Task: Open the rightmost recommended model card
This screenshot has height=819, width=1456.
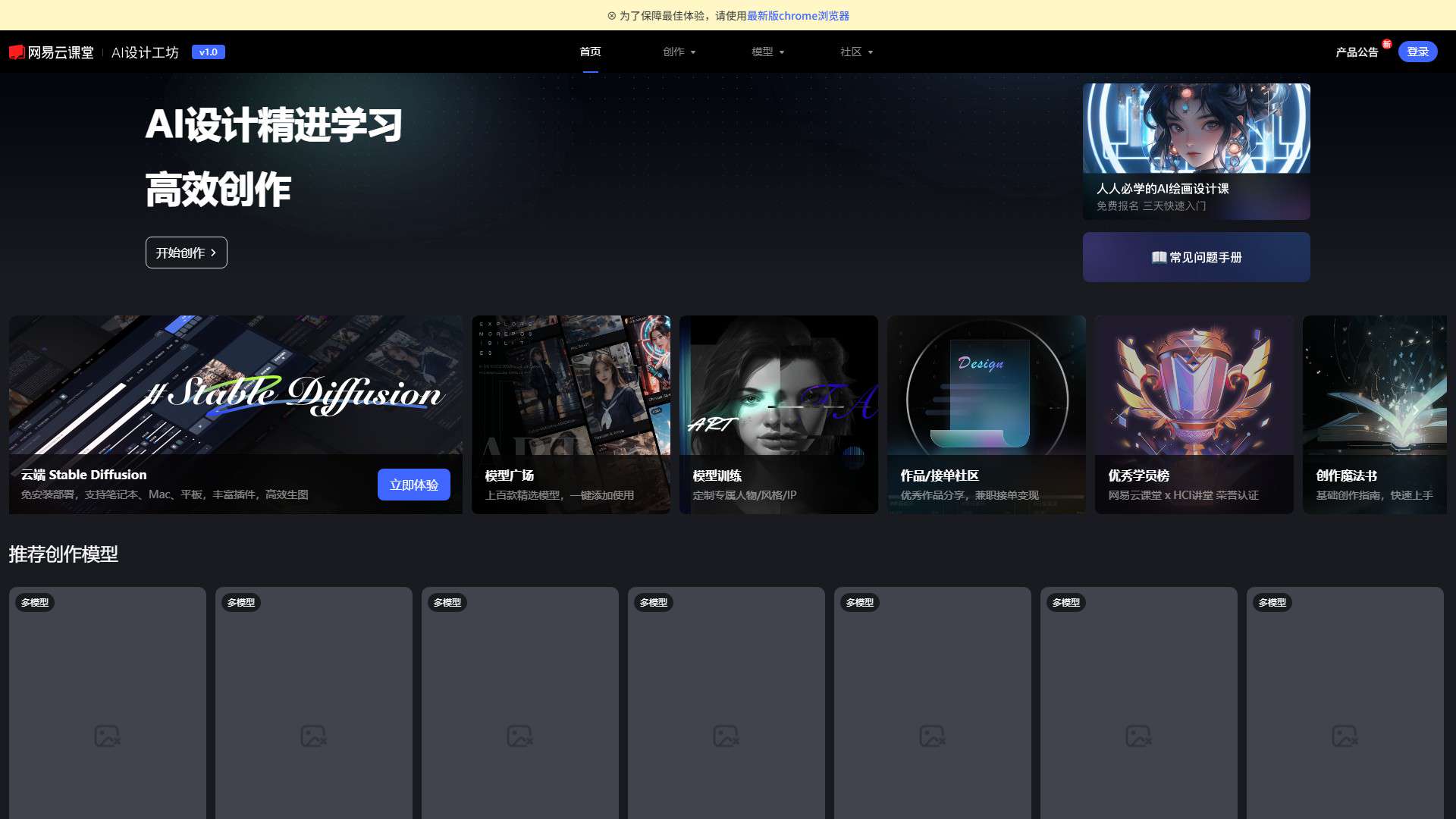Action: [x=1345, y=703]
